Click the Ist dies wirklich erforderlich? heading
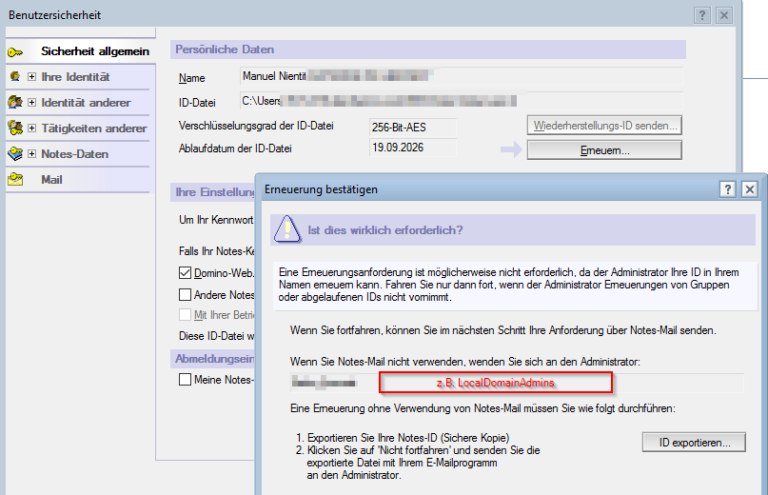This screenshot has width=768, height=495. [x=385, y=230]
